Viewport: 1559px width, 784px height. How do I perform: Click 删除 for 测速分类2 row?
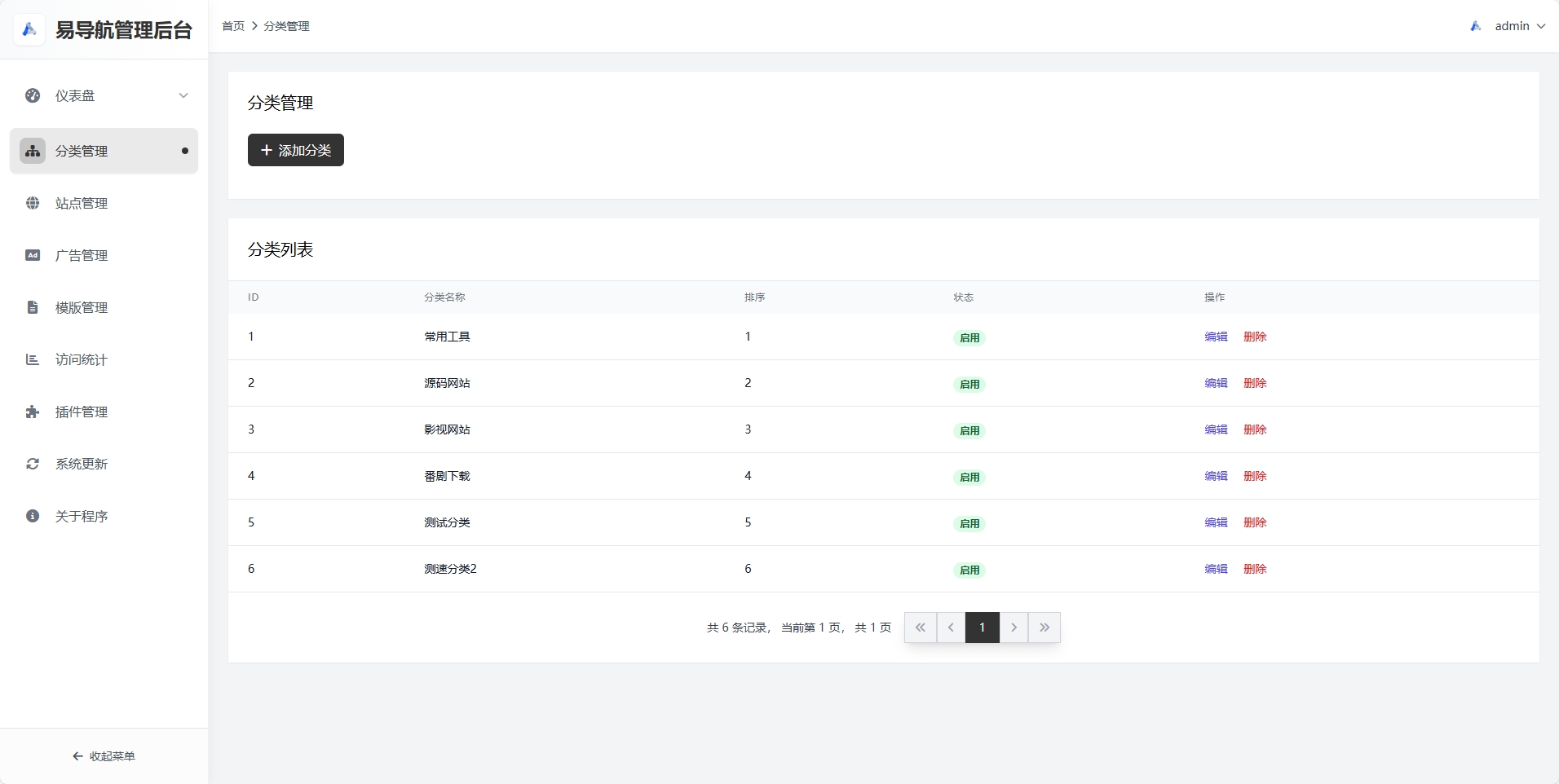click(1255, 570)
